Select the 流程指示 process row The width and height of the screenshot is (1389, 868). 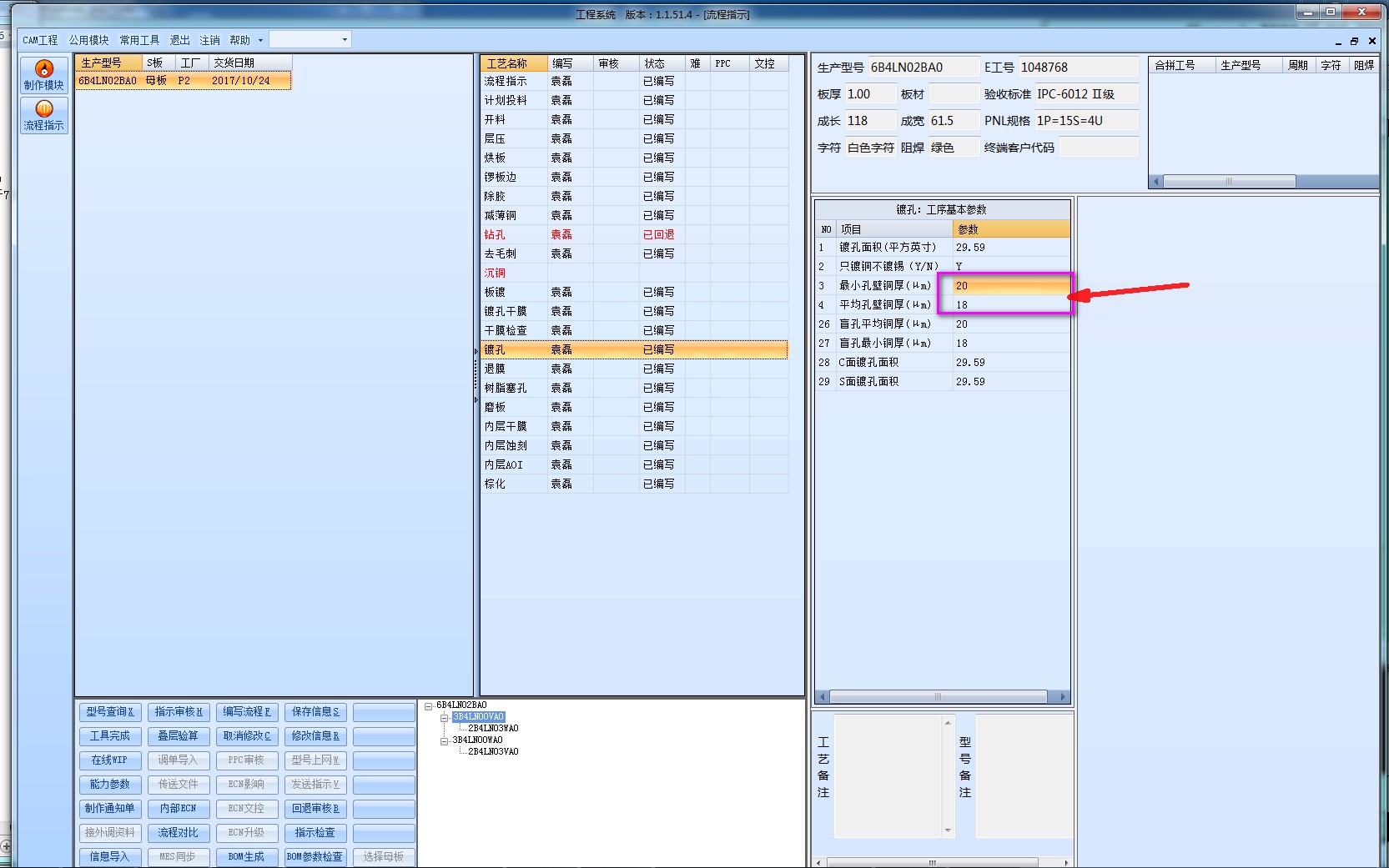click(634, 82)
